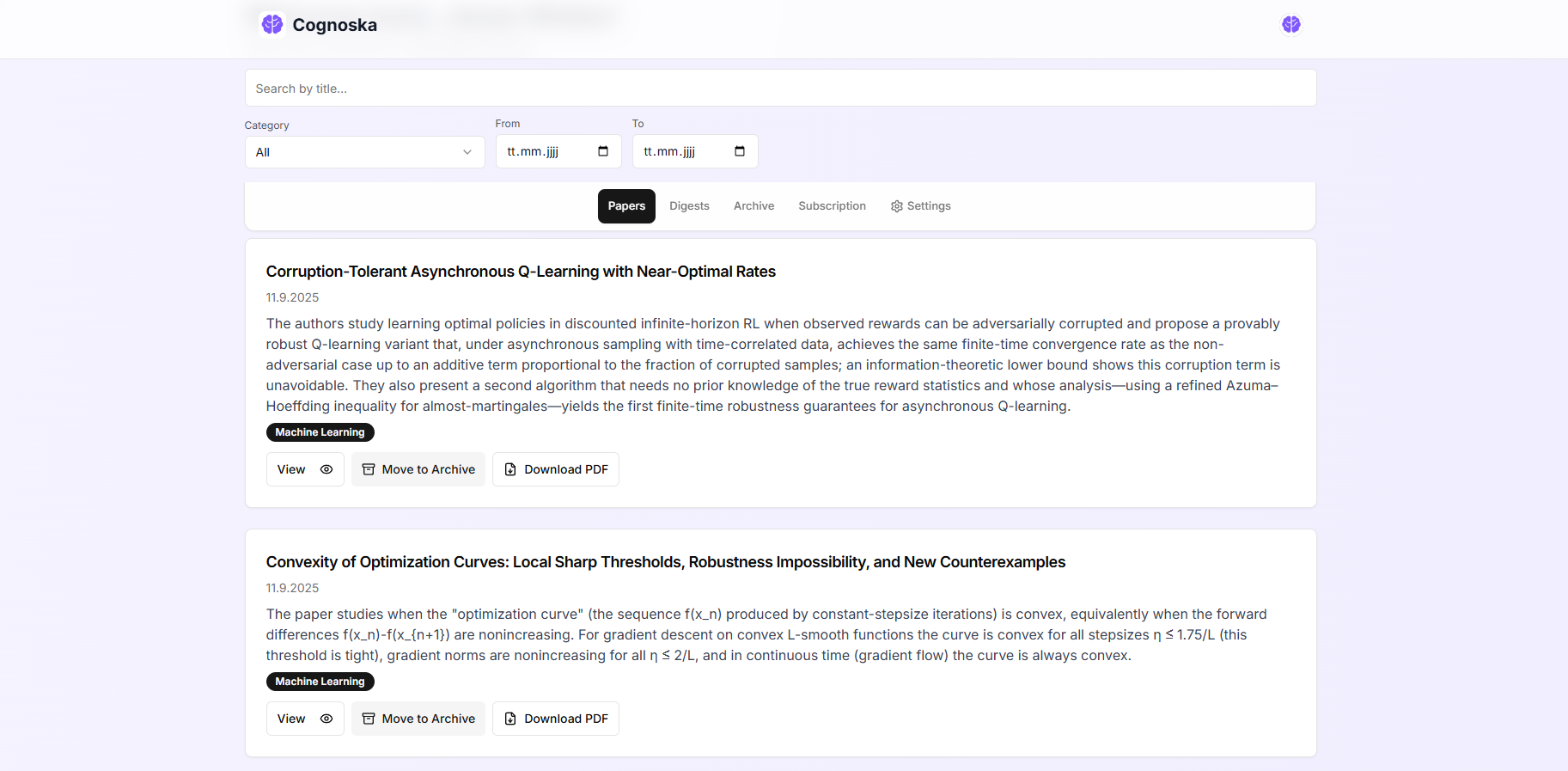Click the Machine Learning tag on the Convexity paper
Viewport: 1568px width, 771px height.
click(320, 682)
